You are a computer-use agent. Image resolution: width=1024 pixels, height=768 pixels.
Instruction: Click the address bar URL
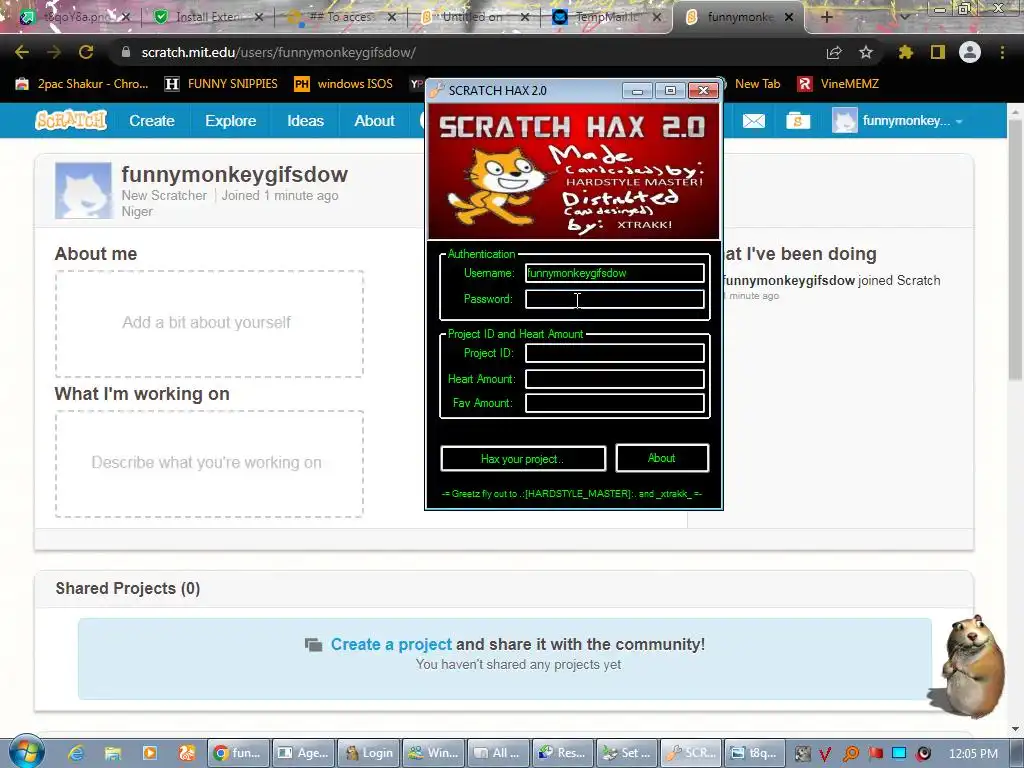(x=278, y=52)
